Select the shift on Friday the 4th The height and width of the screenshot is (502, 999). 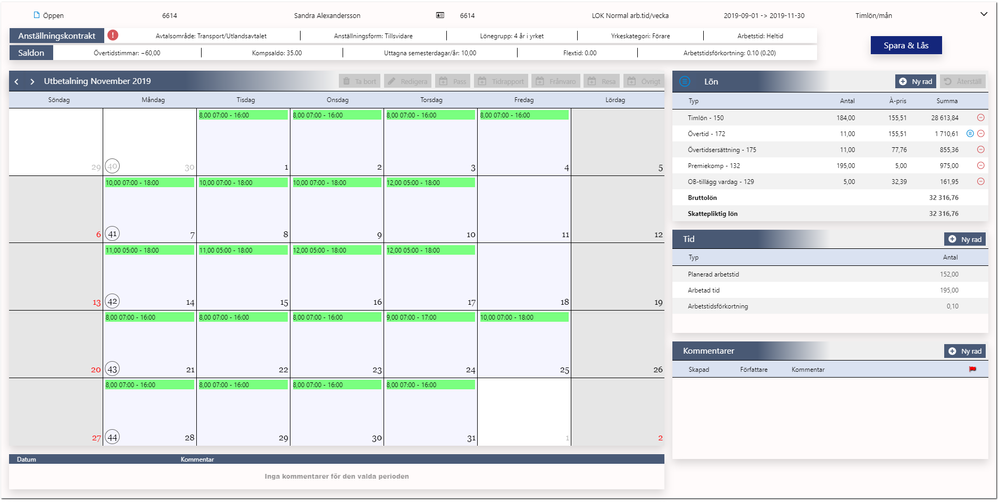coord(524,115)
